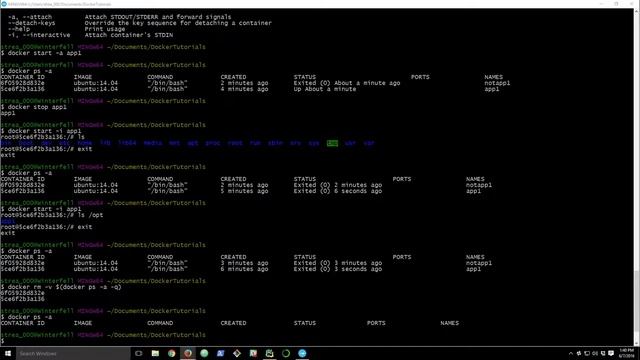The height and width of the screenshot is (360, 640).
Task: Switch to the blue Docker terminal taskbar icon
Action: click(x=302, y=353)
